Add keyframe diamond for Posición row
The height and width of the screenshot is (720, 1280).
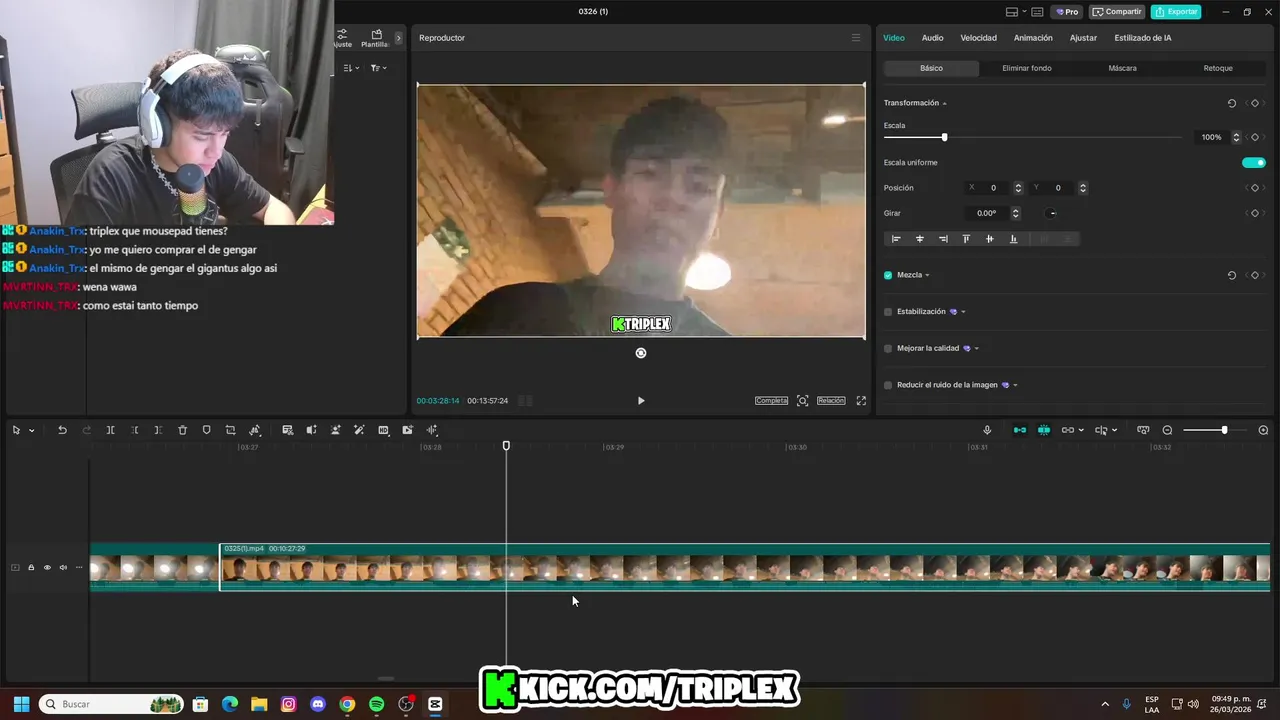(1255, 188)
